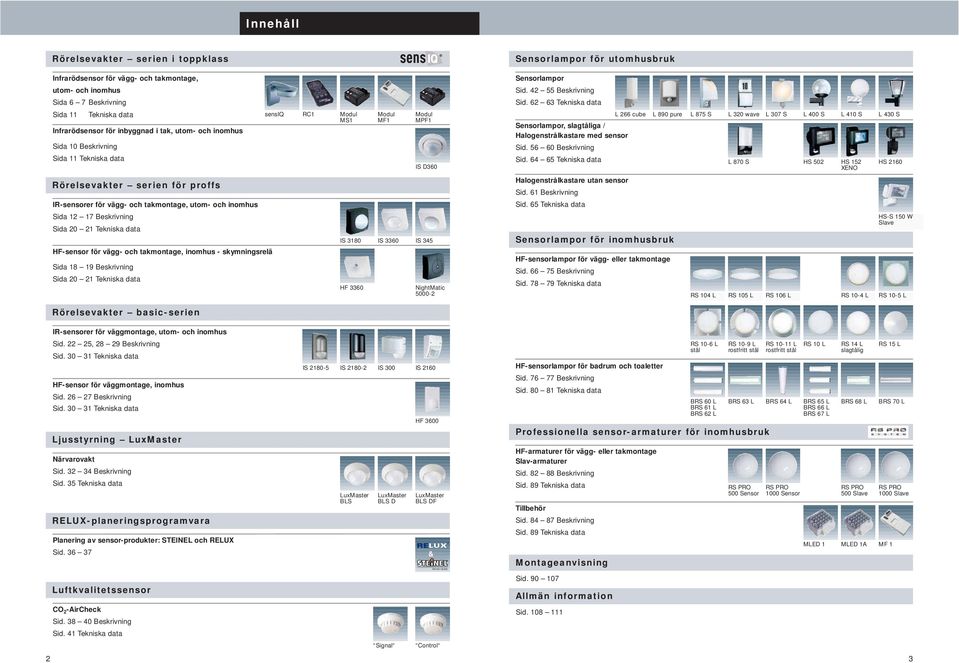Click the sensIQ product thumbnail
Screen dimensions: 959x663
281,93
